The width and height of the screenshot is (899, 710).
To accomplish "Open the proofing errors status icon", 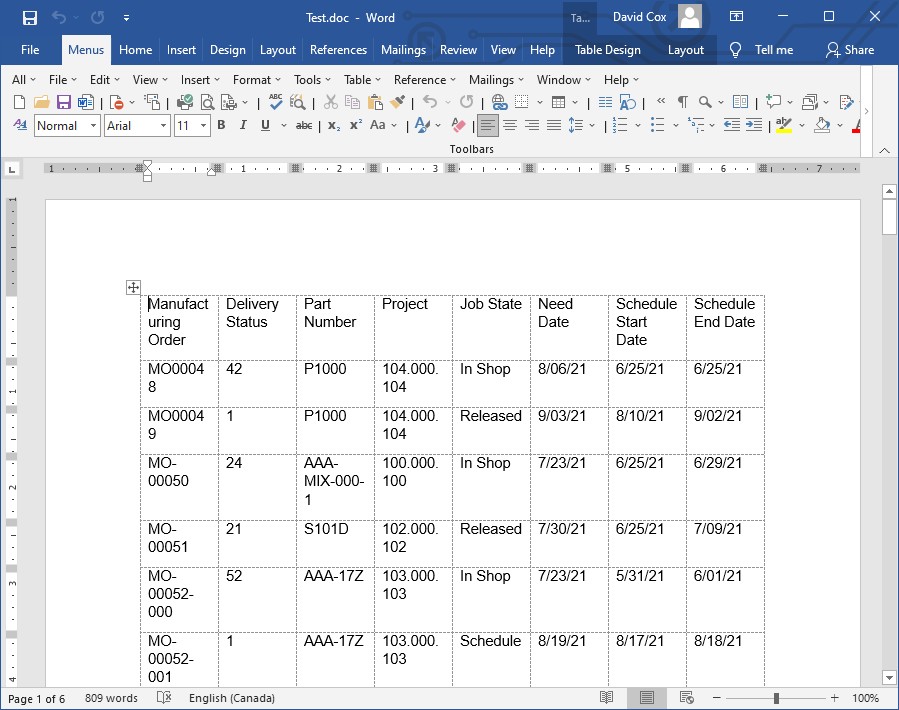I will [x=164, y=697].
